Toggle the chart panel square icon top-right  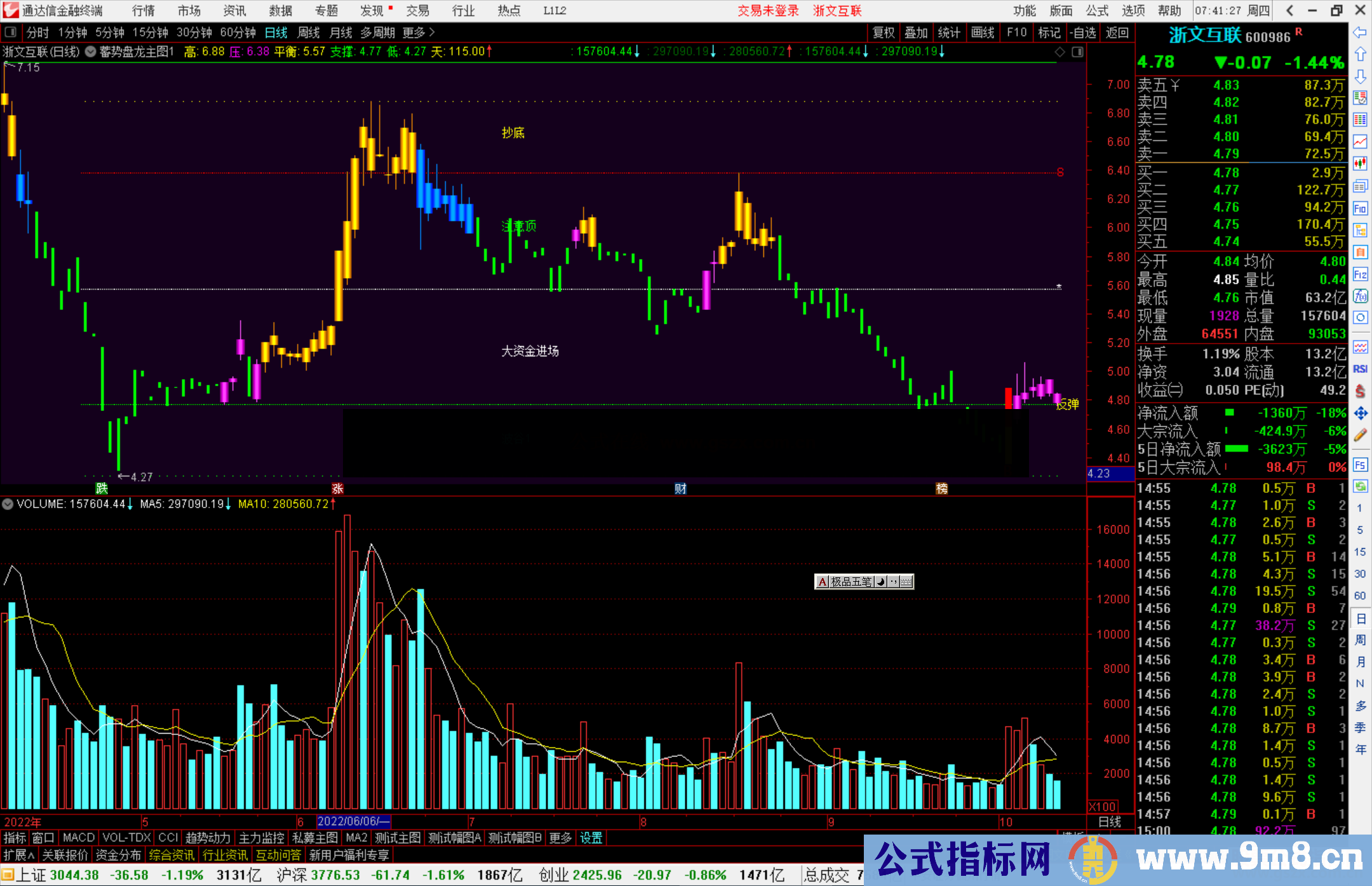(1077, 52)
